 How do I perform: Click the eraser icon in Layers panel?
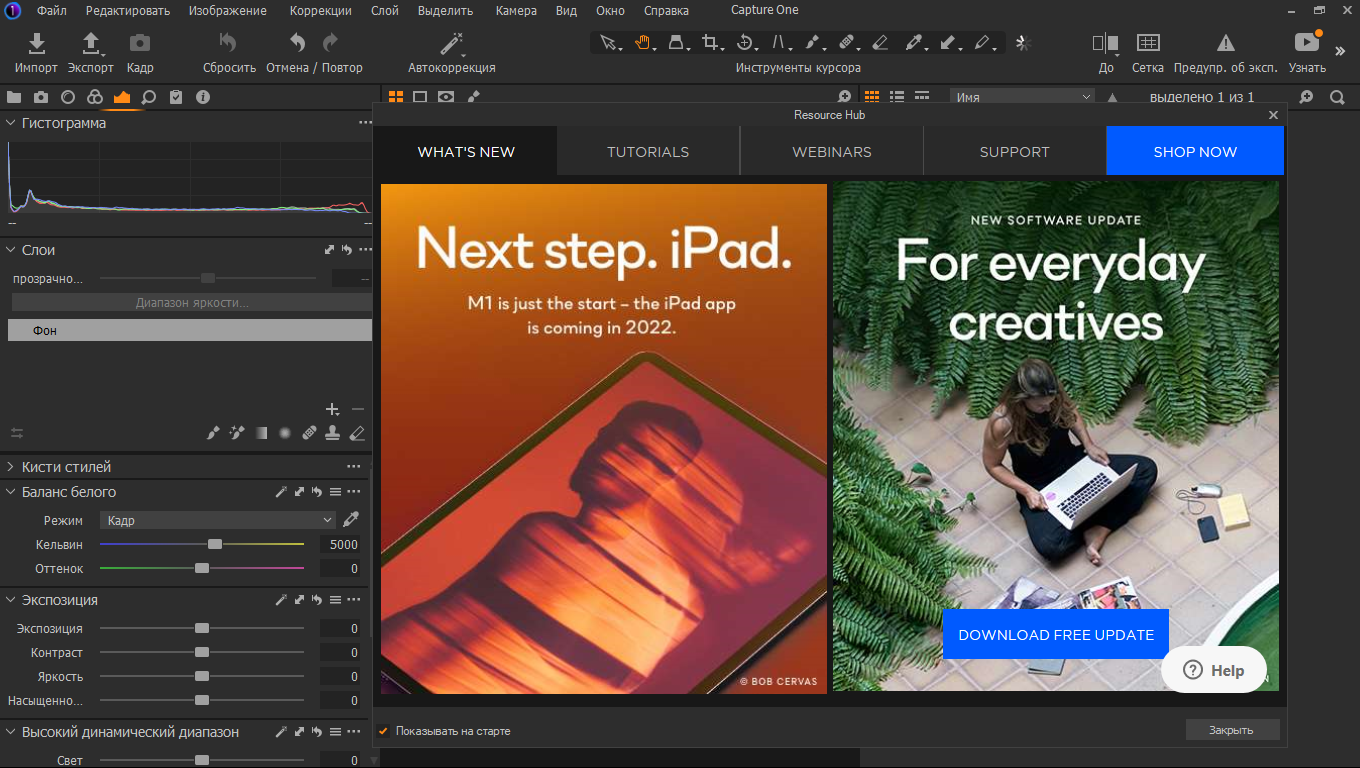357,433
